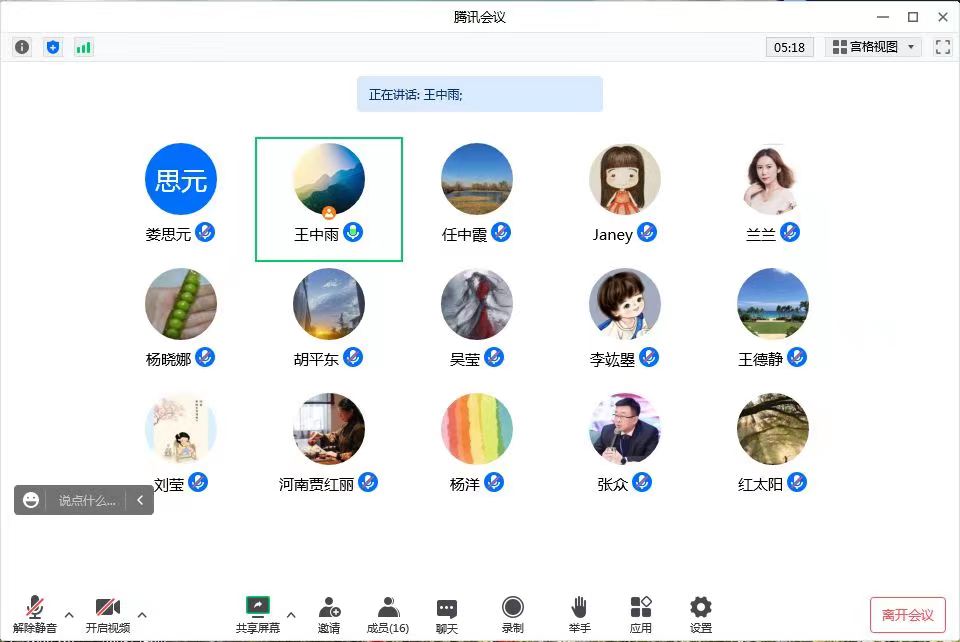This screenshot has width=960, height=642.
Task: Expand video options arrow beside 开启视频
Action: [142, 614]
